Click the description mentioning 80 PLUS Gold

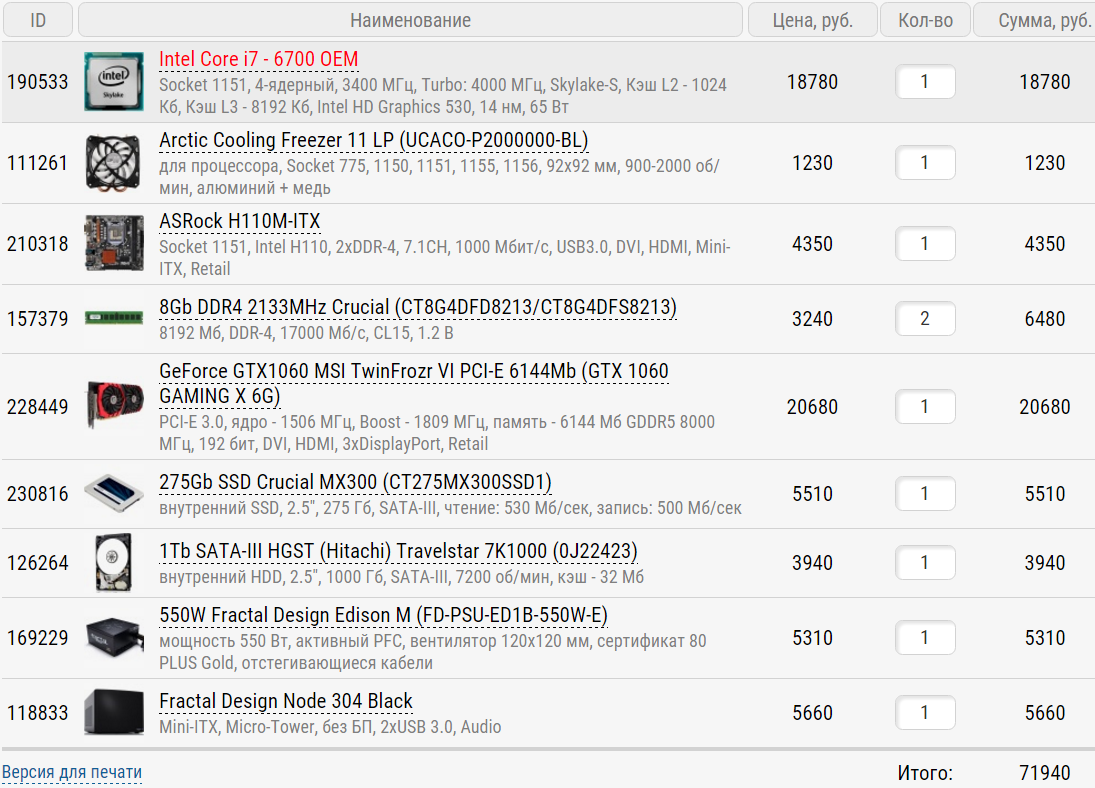[x=433, y=652]
